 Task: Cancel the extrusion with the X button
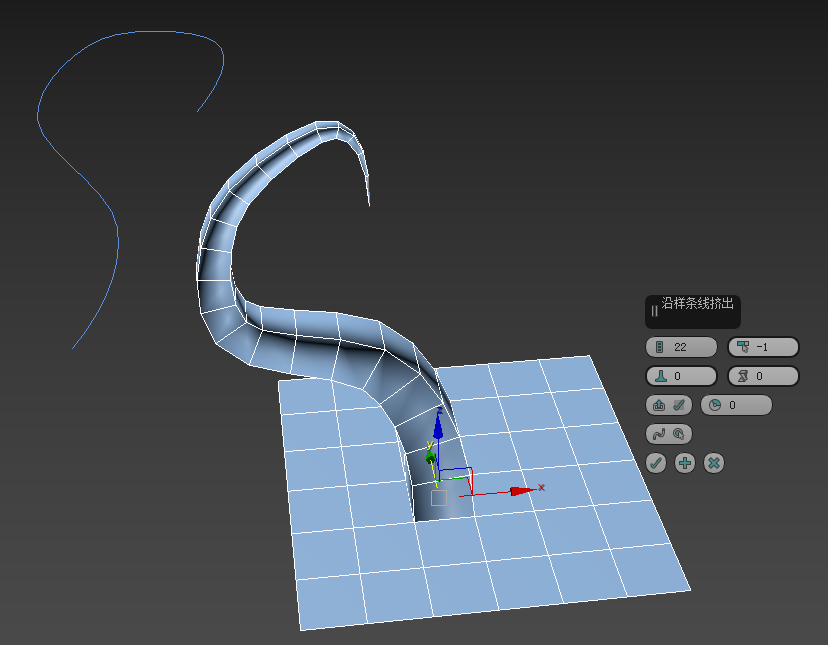click(714, 463)
